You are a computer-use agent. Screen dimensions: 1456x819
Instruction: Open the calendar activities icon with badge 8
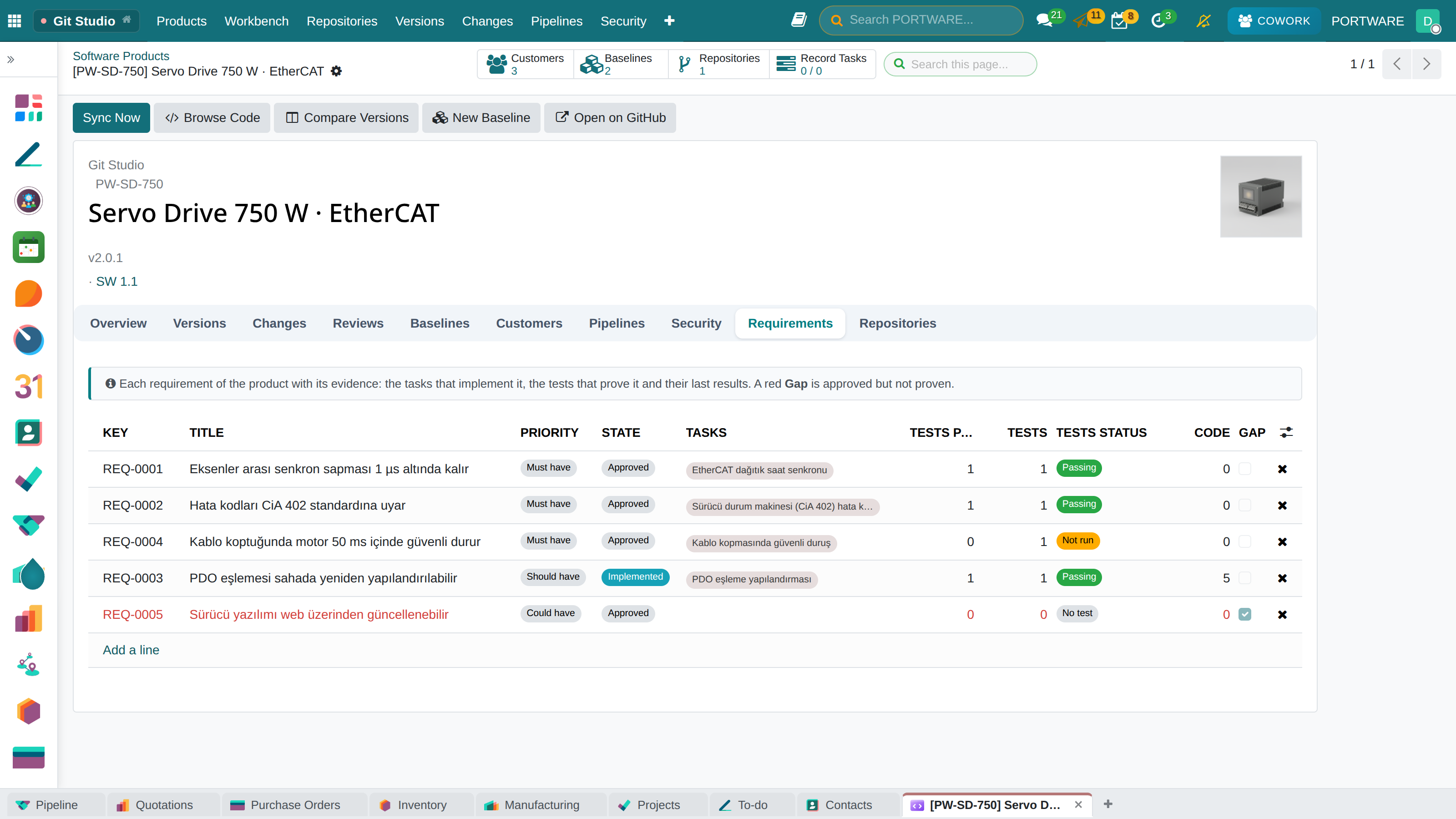pyautogui.click(x=1119, y=21)
